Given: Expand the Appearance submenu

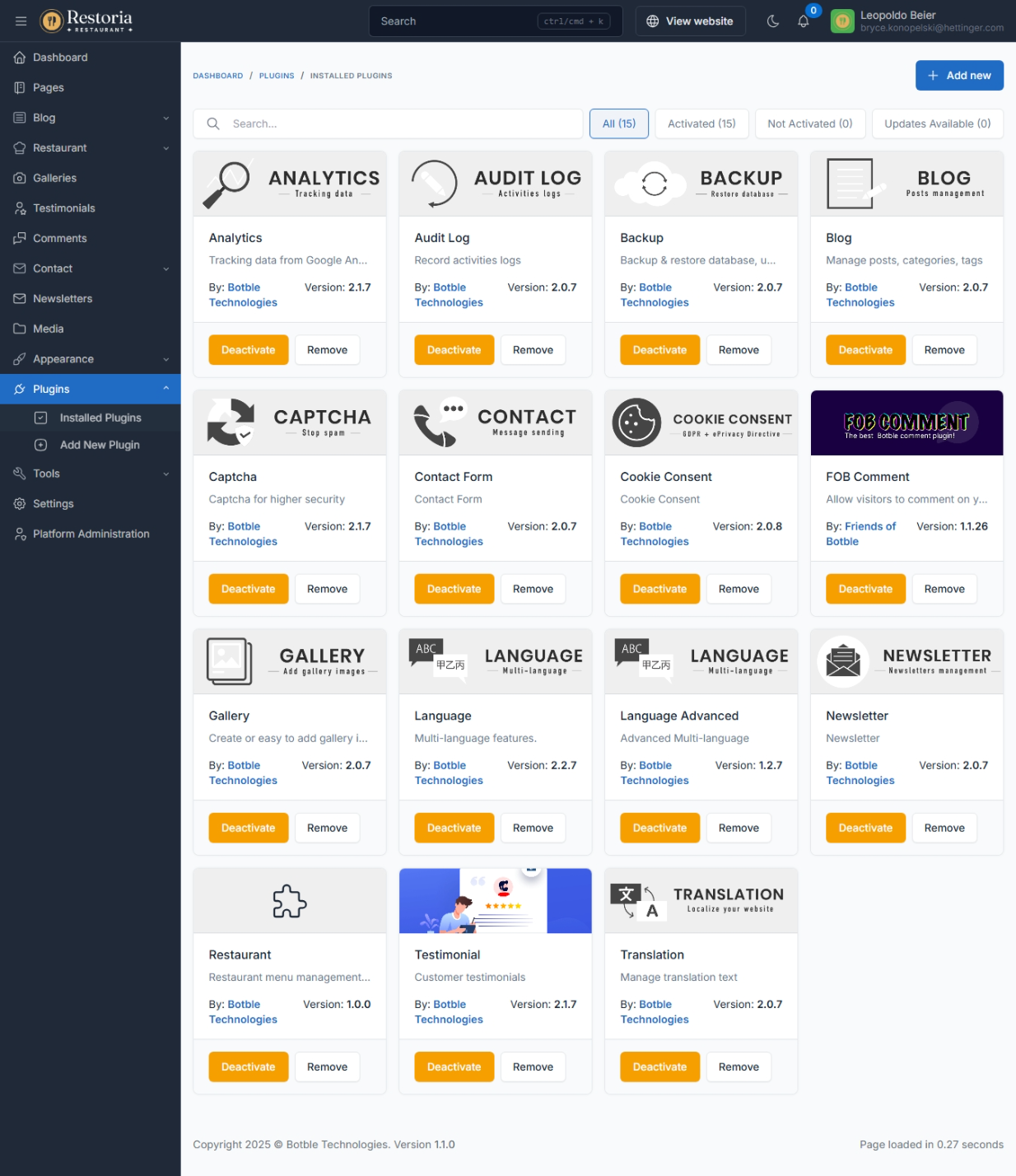Looking at the screenshot, I should coord(165,359).
